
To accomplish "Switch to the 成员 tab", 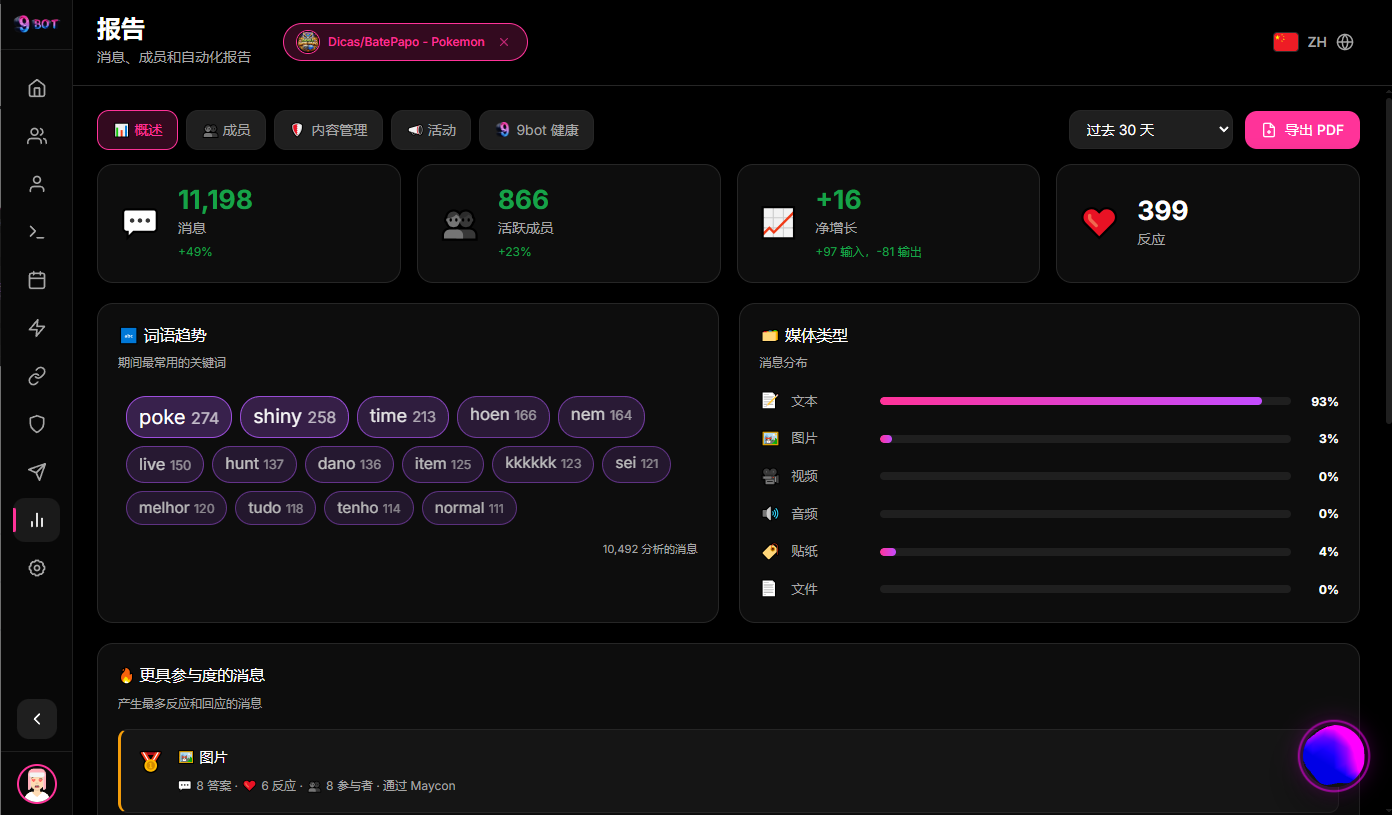I will pos(226,130).
